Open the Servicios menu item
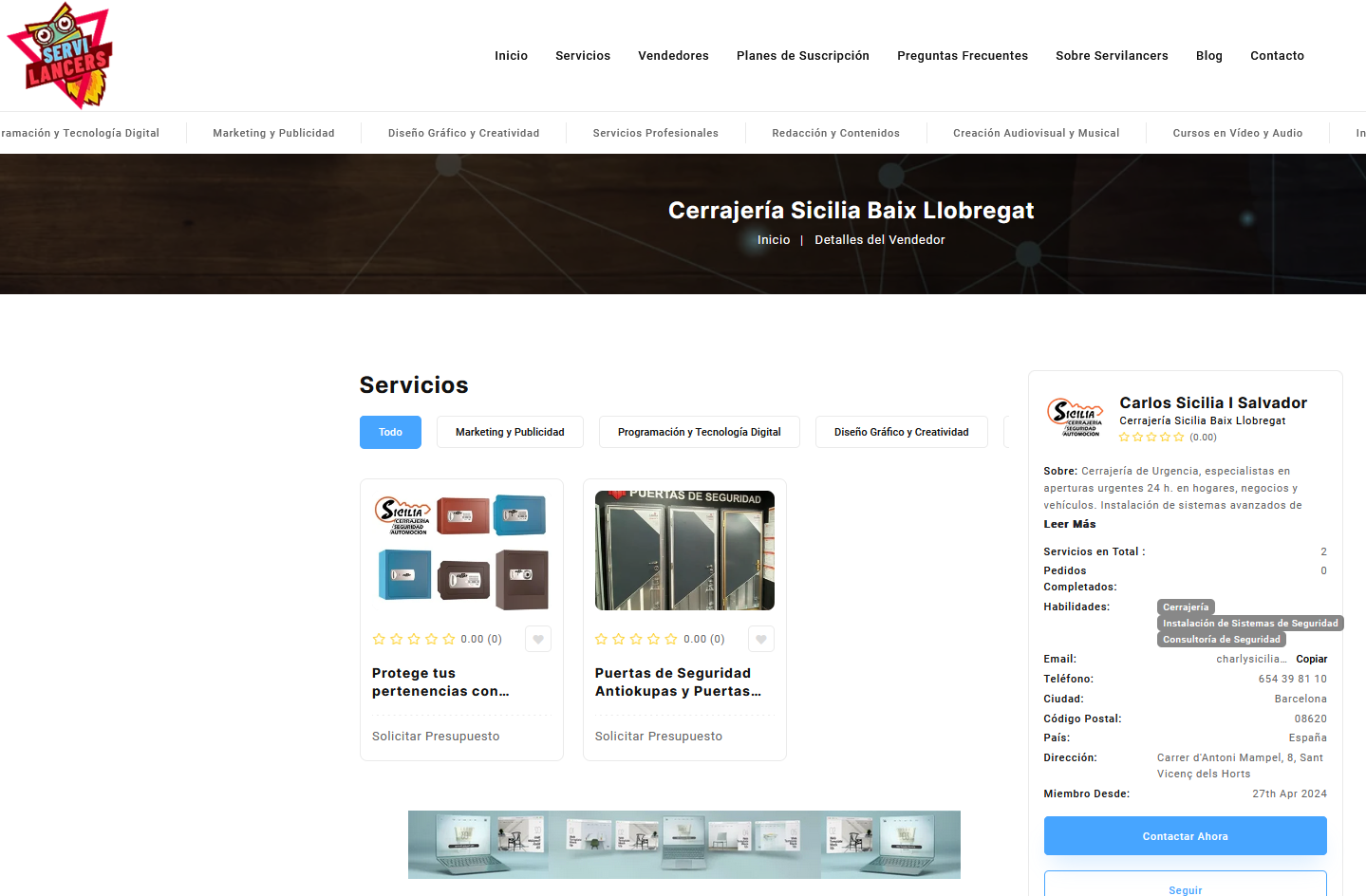 (x=583, y=56)
